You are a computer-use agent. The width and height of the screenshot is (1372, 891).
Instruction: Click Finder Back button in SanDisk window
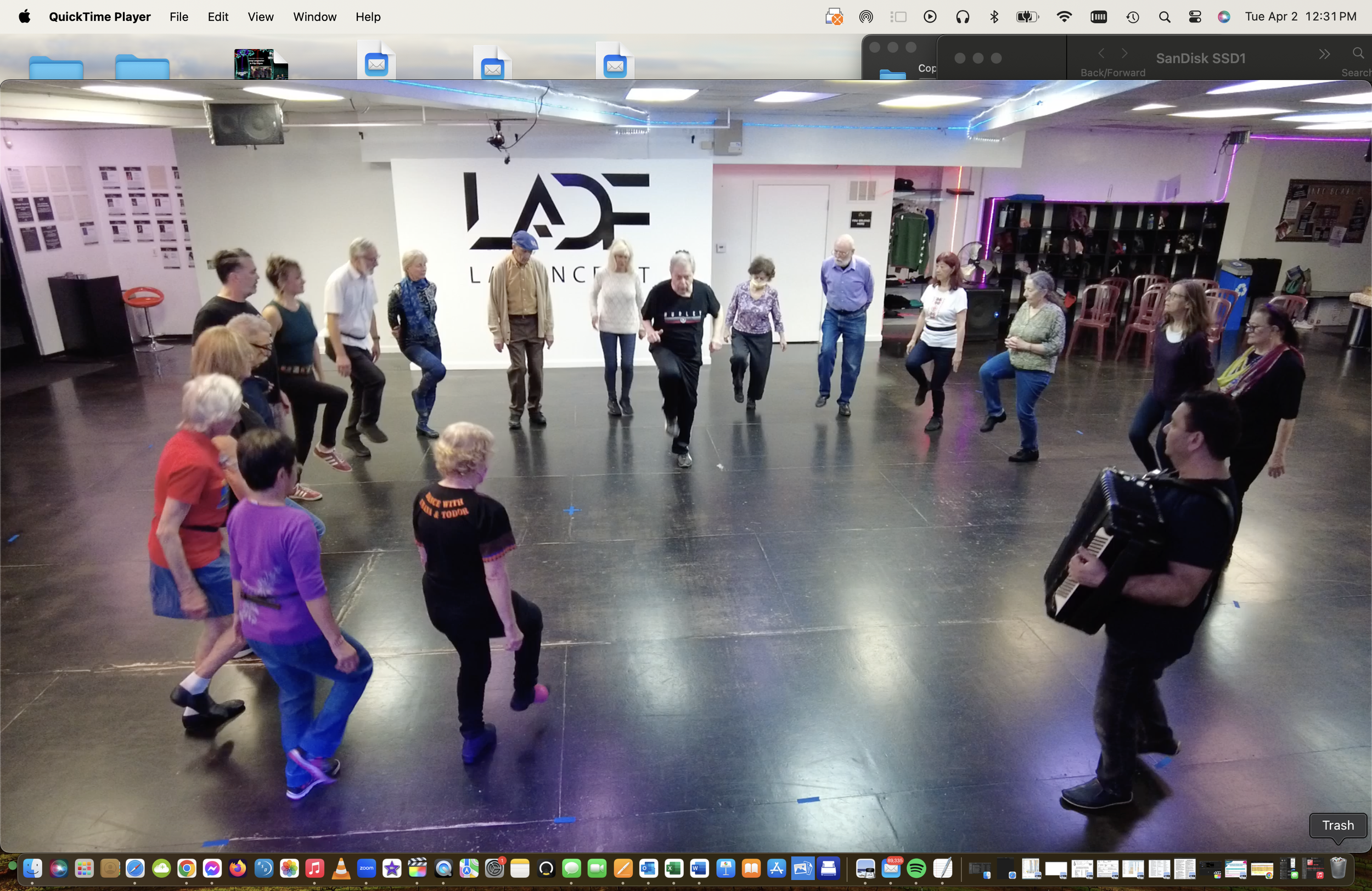pos(1101,54)
